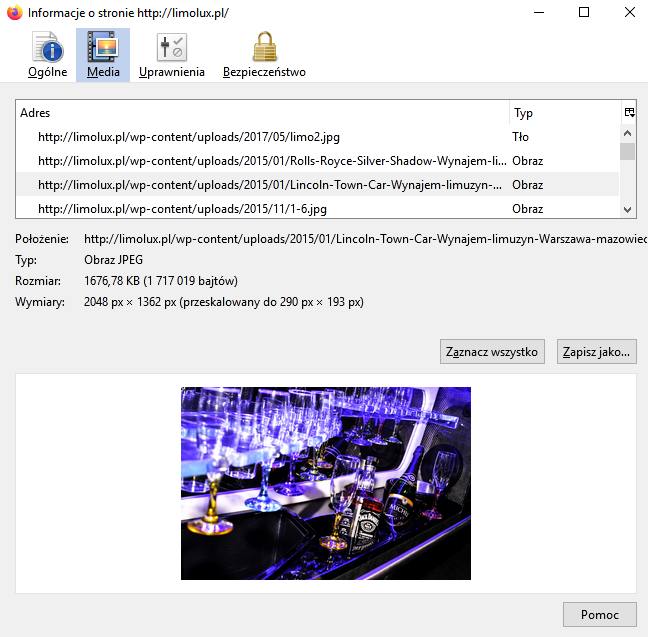Image resolution: width=648 pixels, height=637 pixels.
Task: Click the Firefox logo in title bar
Action: [14, 12]
